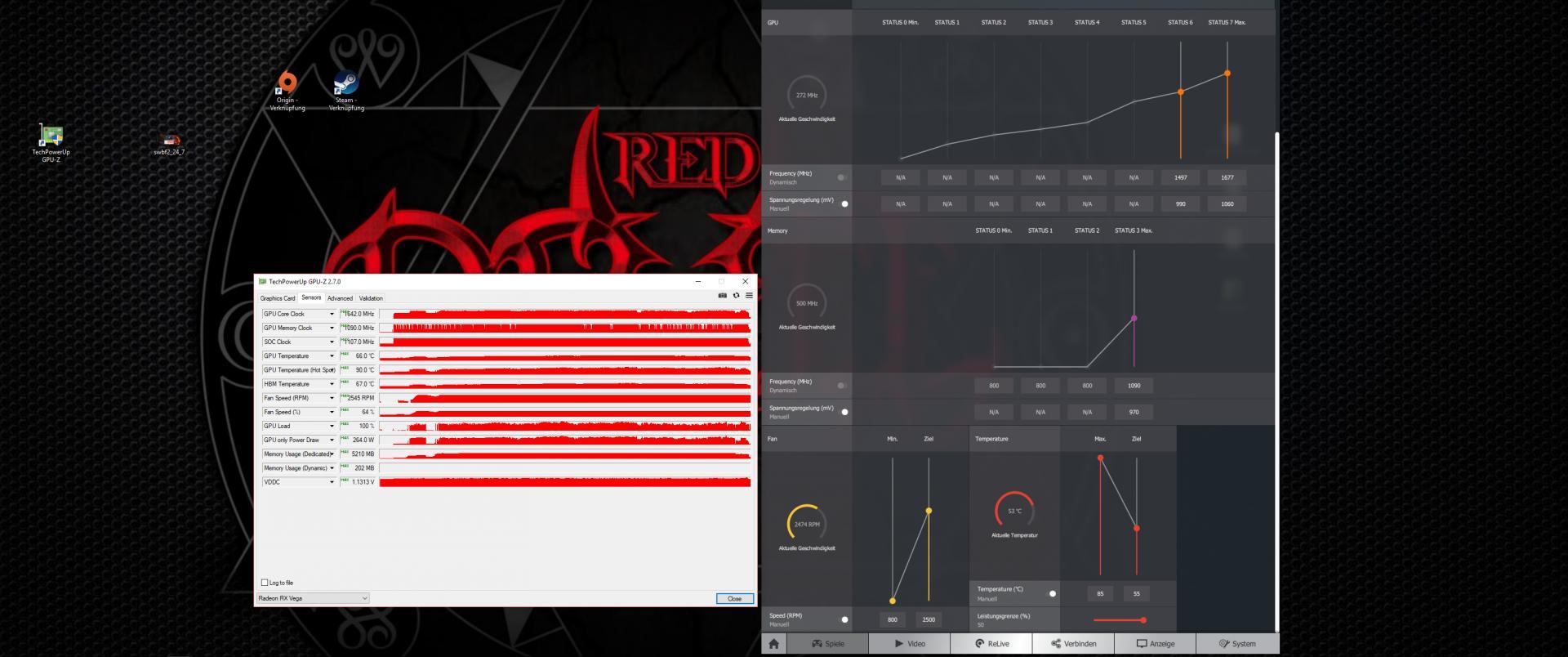Click the fan Min yellow slider handle

(893, 601)
